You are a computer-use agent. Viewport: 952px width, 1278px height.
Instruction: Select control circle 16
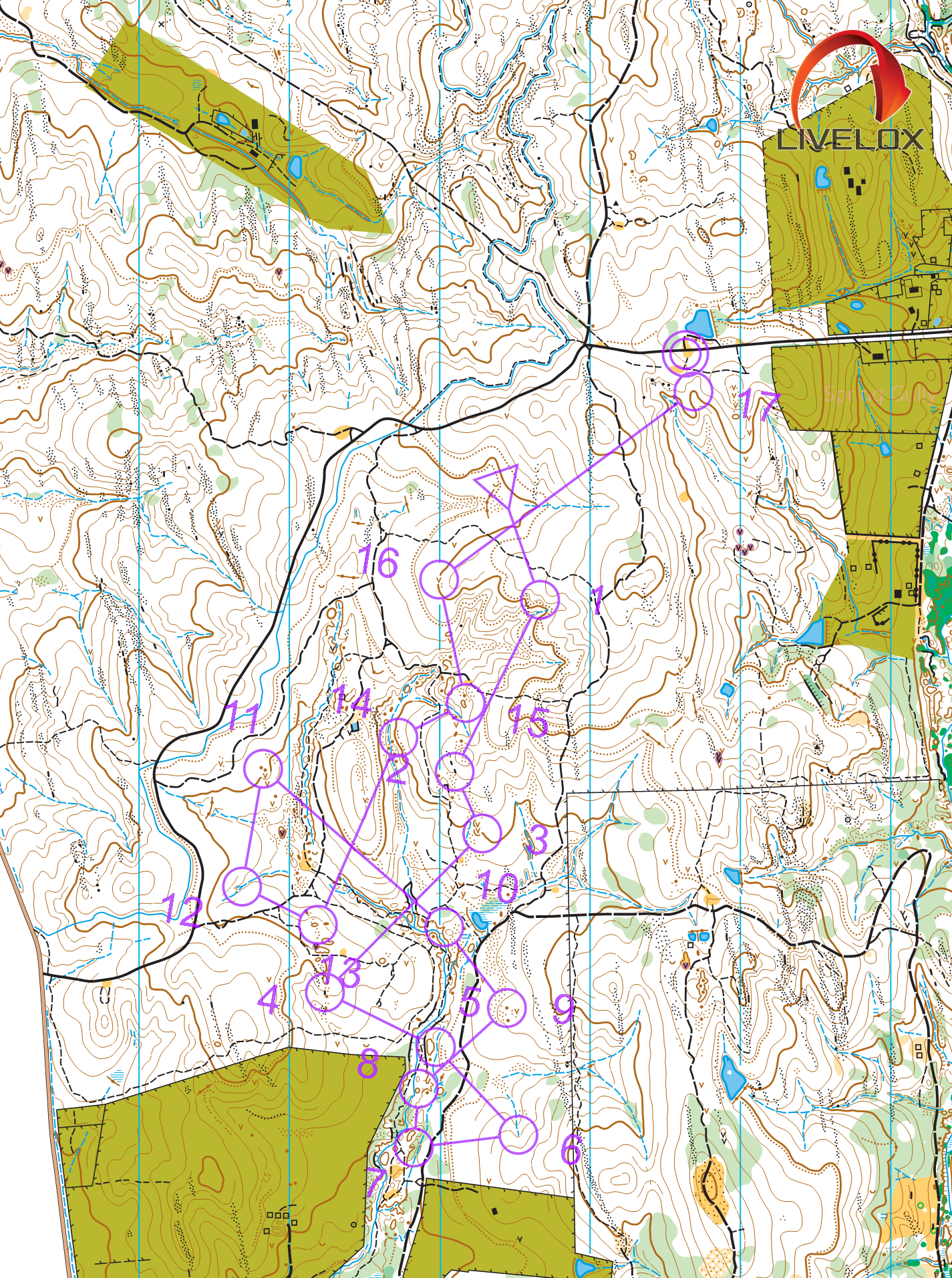pyautogui.click(x=440, y=579)
